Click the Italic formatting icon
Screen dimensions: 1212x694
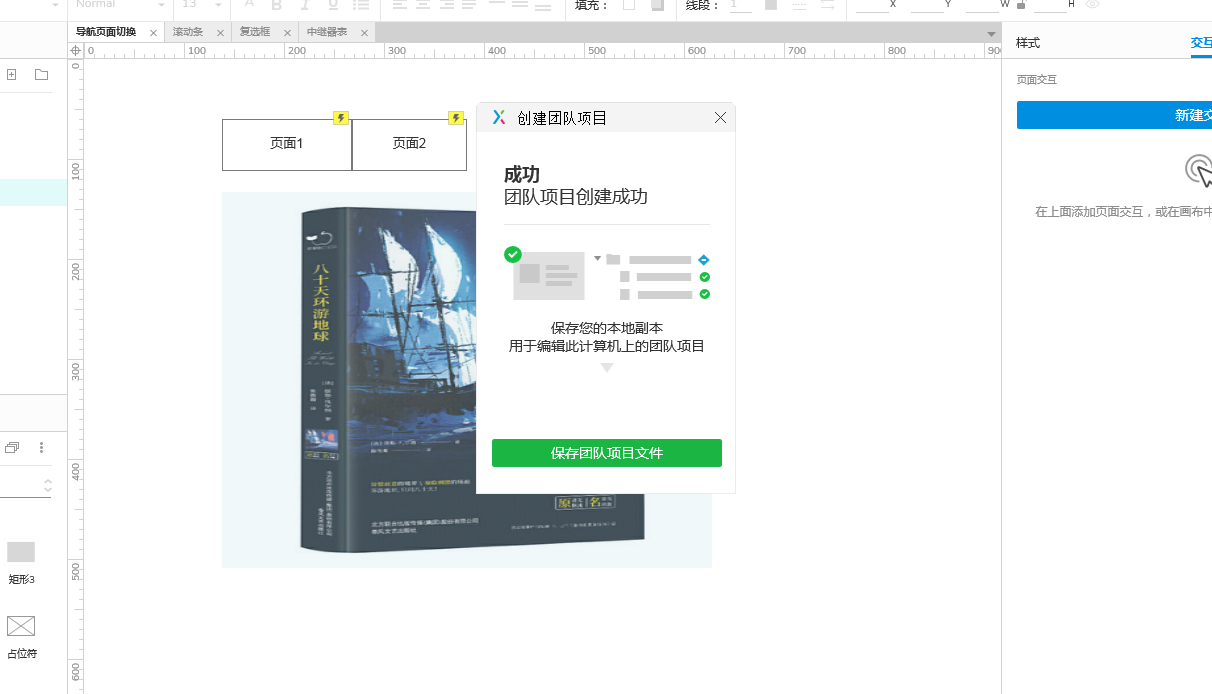pos(305,5)
